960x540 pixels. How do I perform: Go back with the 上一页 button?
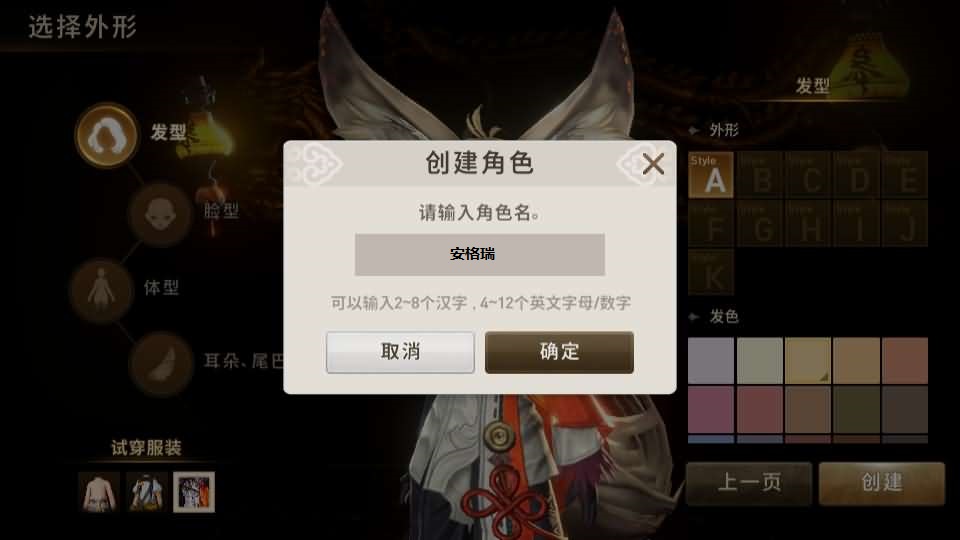pos(749,483)
